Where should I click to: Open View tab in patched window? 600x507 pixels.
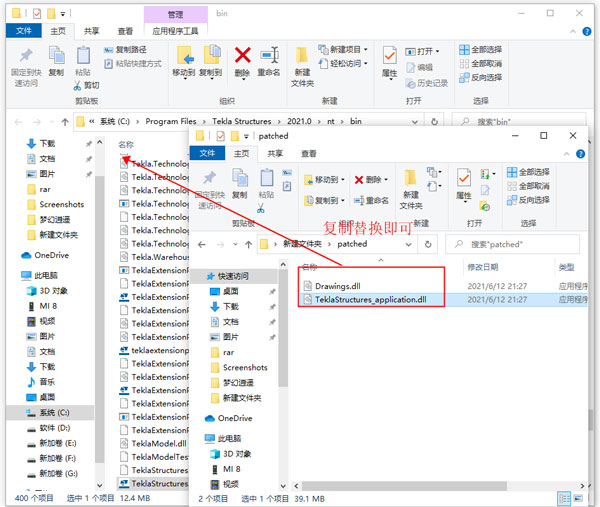[309, 153]
